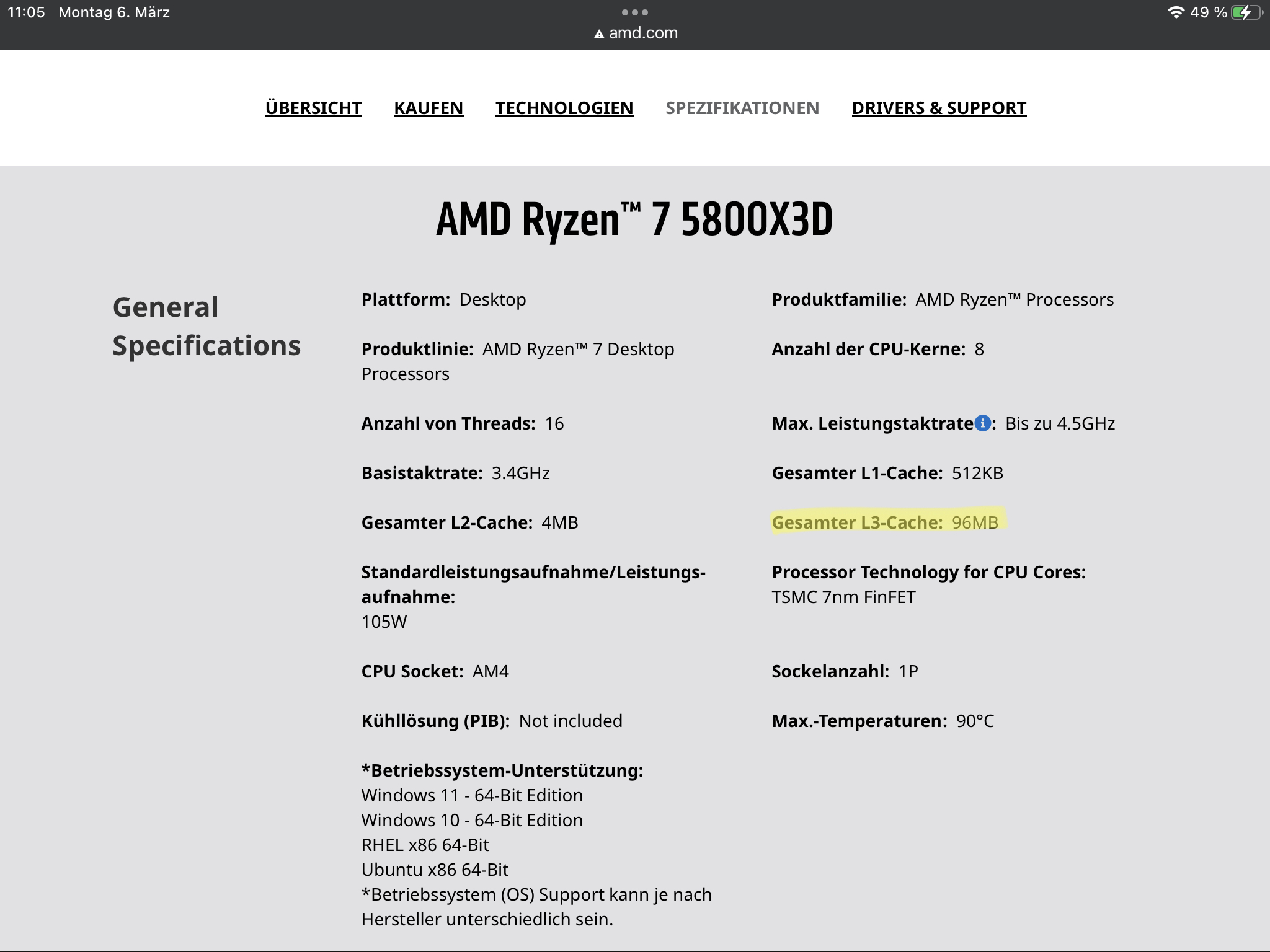
Task: Tap the three dots multitasking icon
Action: click(634, 12)
